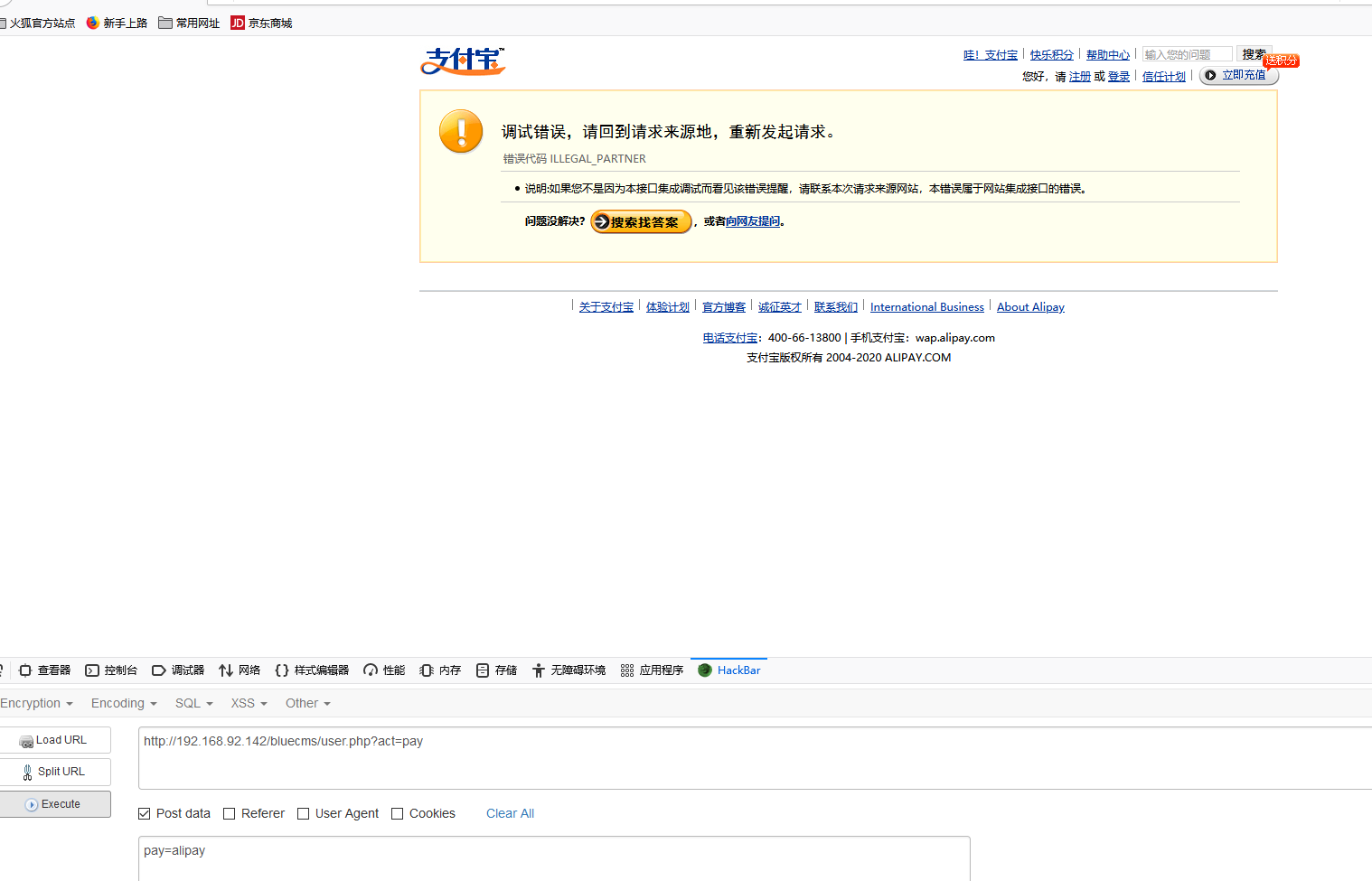1372x881 pixels.
Task: Expand the XSS dropdown in HackBar
Action: point(249,703)
